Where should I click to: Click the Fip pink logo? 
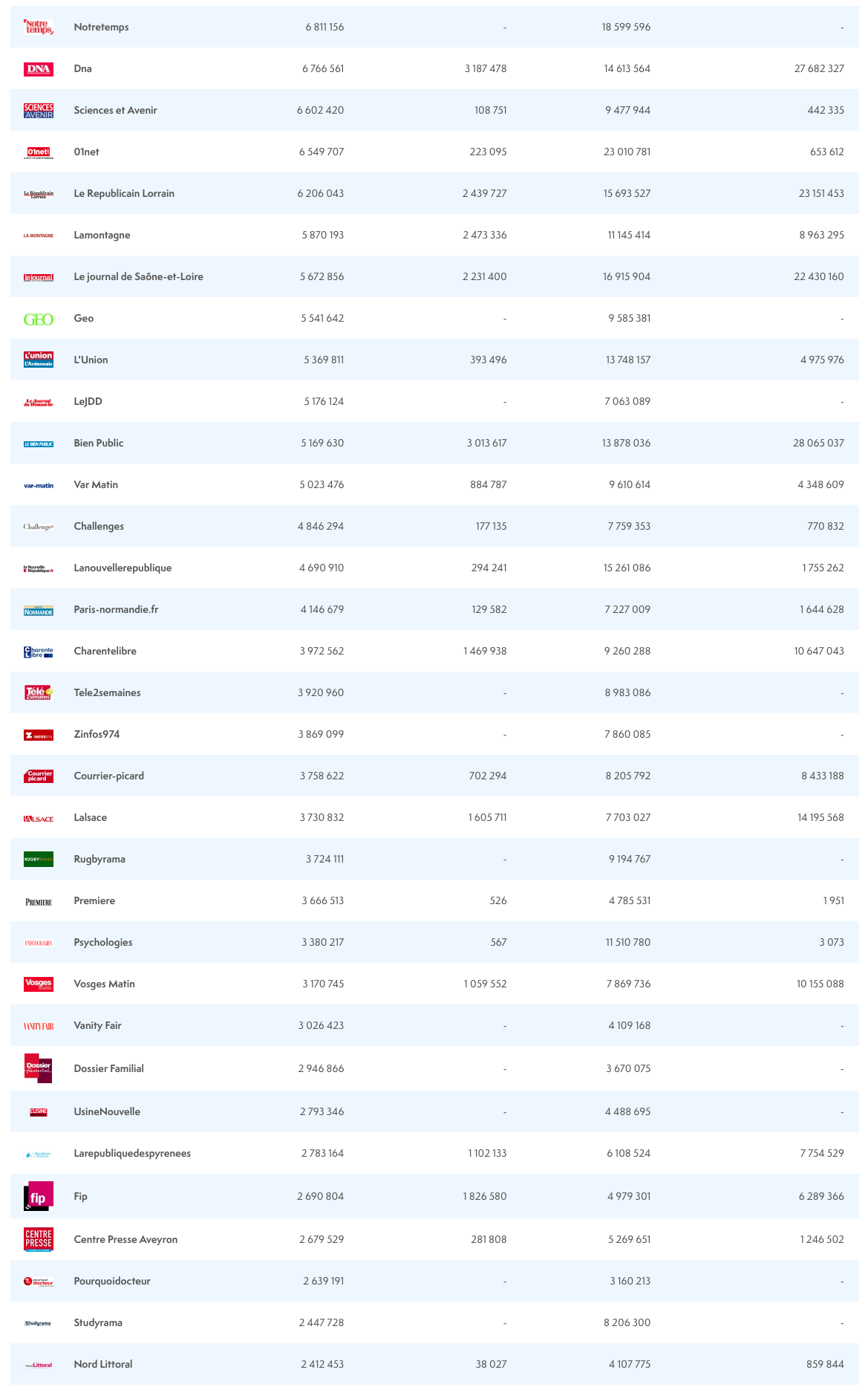pos(38,1196)
